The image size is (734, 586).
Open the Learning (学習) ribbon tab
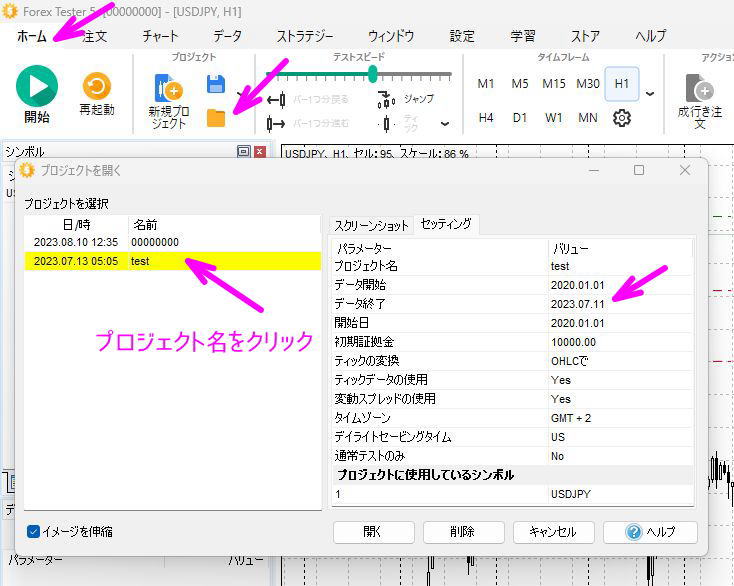522,36
